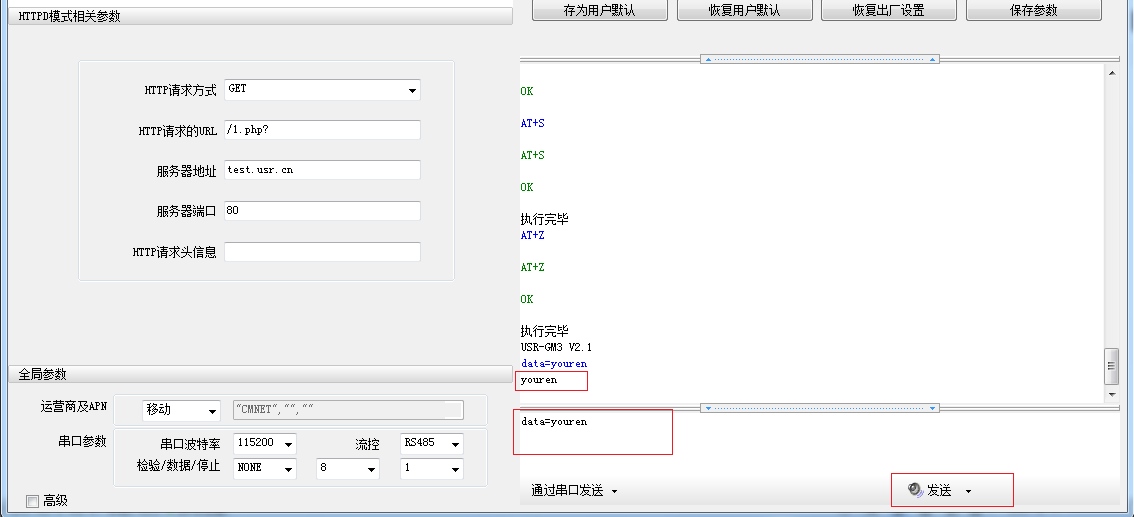
Task: Open the 串口波特率 115200 dropdown
Action: click(288, 444)
